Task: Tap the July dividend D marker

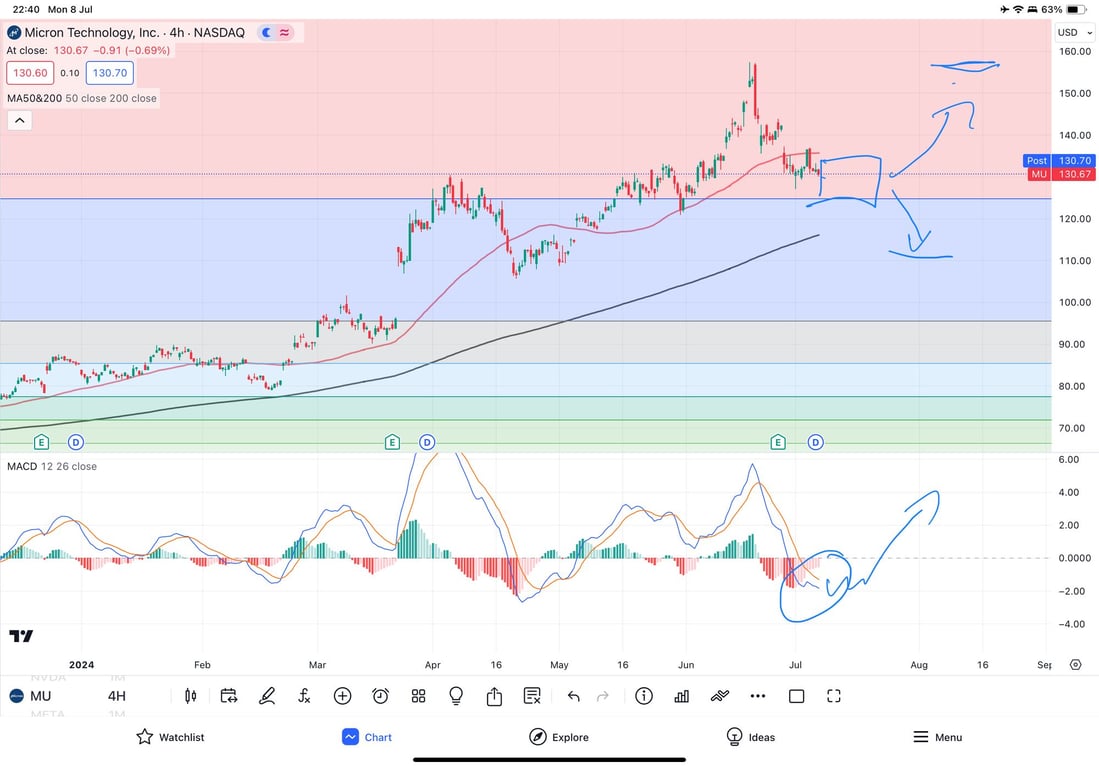Action: pos(815,442)
